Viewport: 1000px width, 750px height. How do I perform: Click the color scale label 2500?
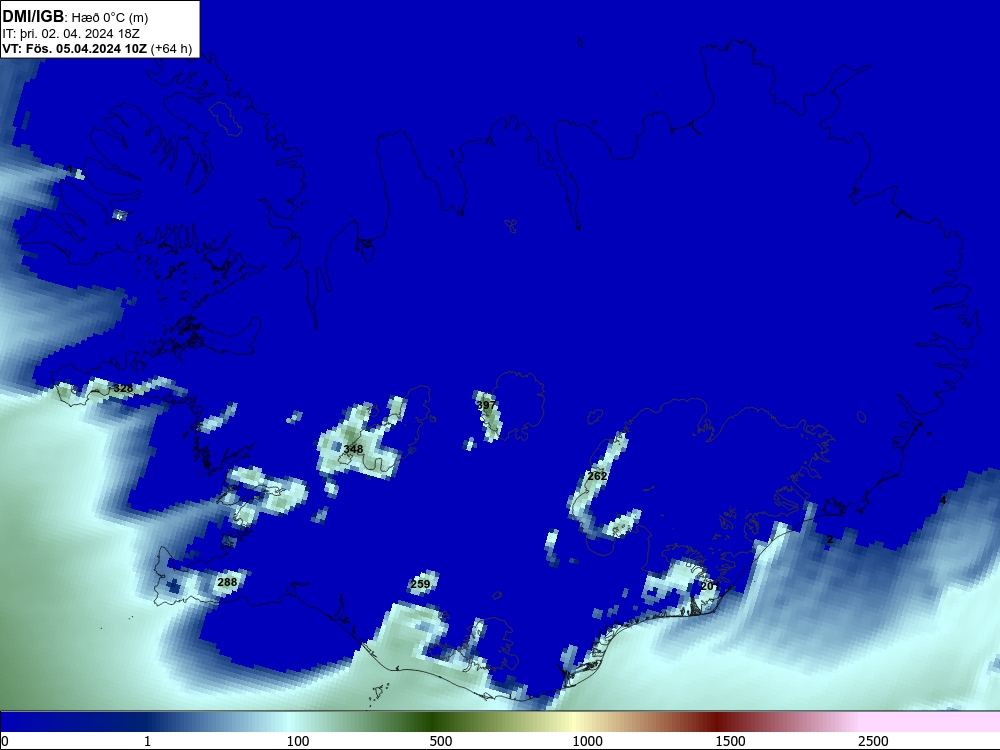[873, 741]
